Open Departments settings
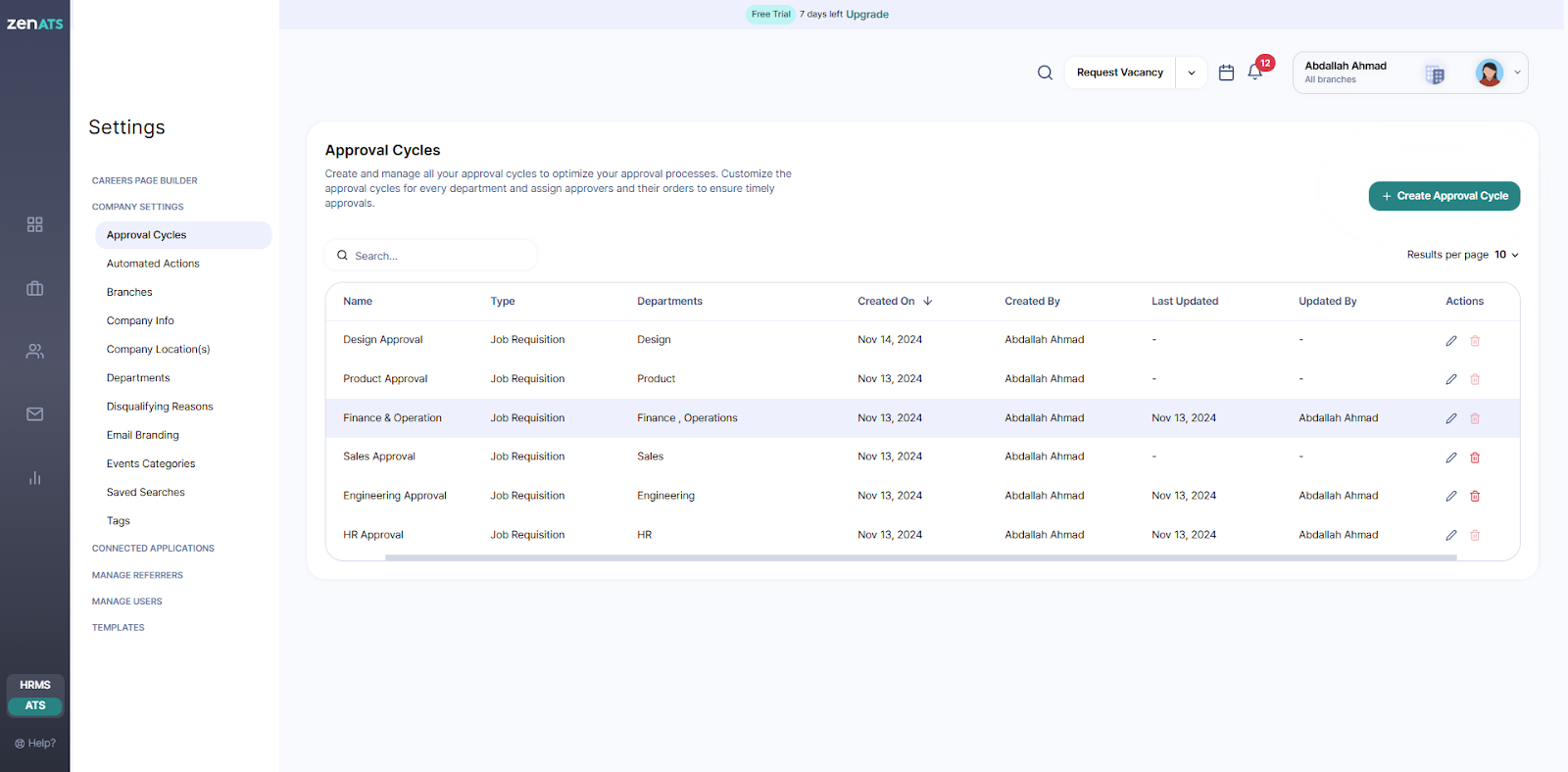Image resolution: width=1568 pixels, height=772 pixels. click(x=138, y=378)
